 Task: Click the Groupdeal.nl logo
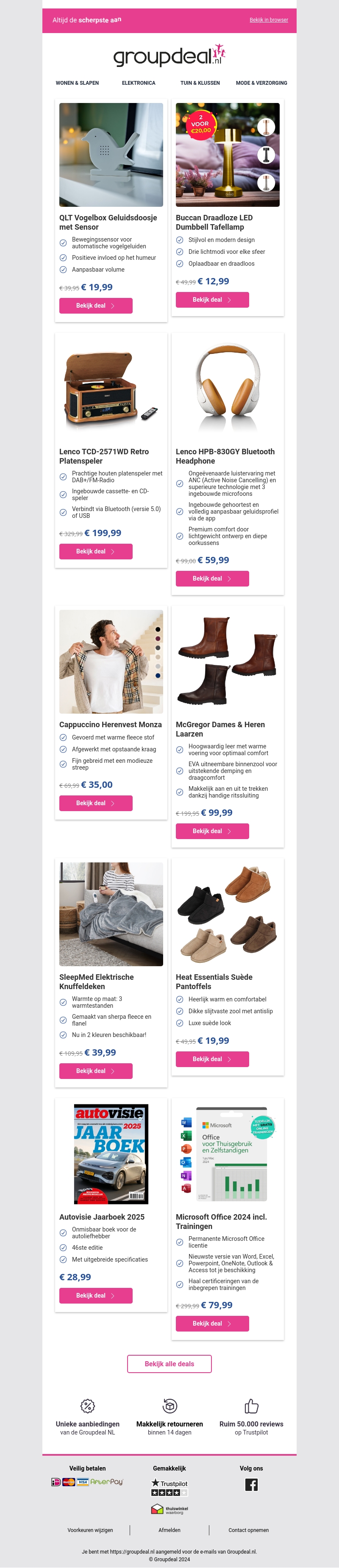pyautogui.click(x=169, y=56)
